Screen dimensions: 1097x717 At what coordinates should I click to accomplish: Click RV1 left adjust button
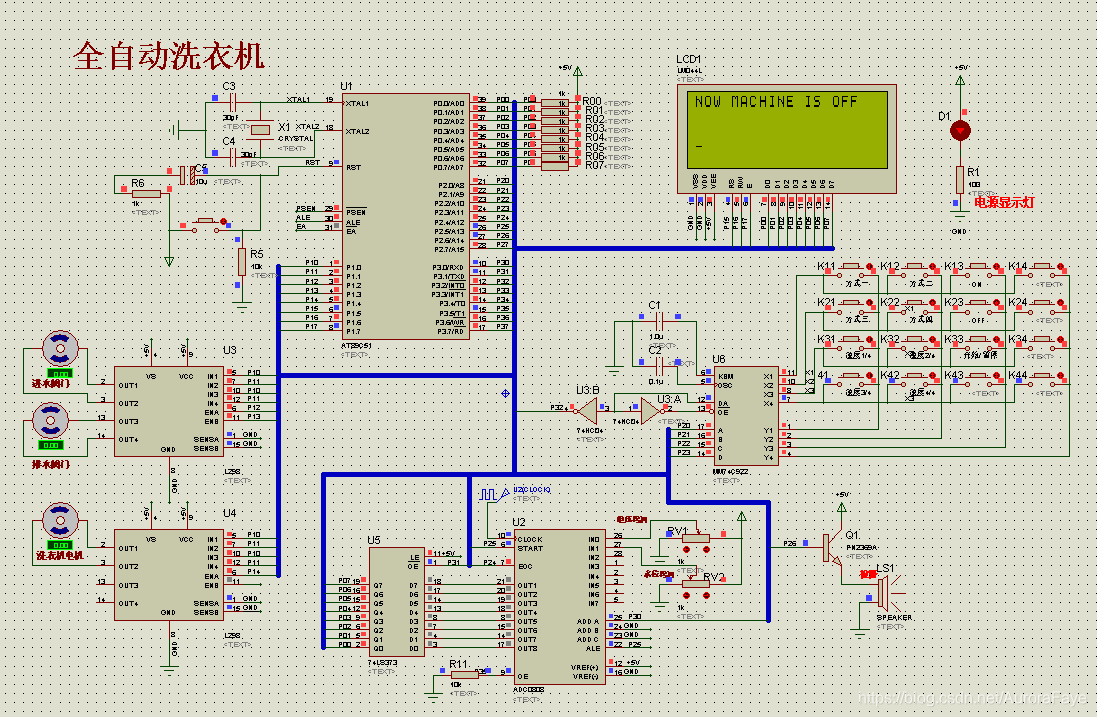click(x=686, y=550)
